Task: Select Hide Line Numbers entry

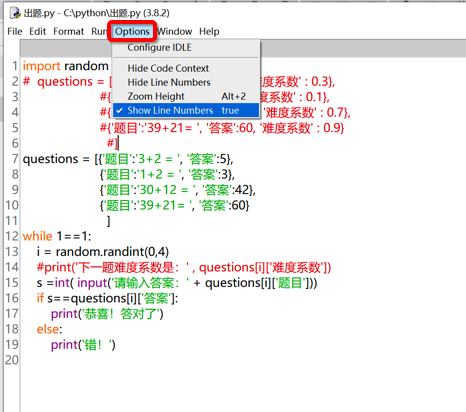Action: click(x=186, y=82)
